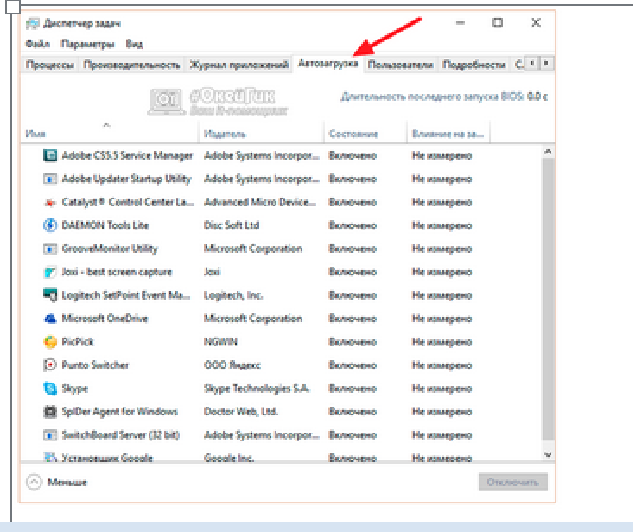The width and height of the screenshot is (633, 532).
Task: Click the Skype icon
Action: point(50,388)
